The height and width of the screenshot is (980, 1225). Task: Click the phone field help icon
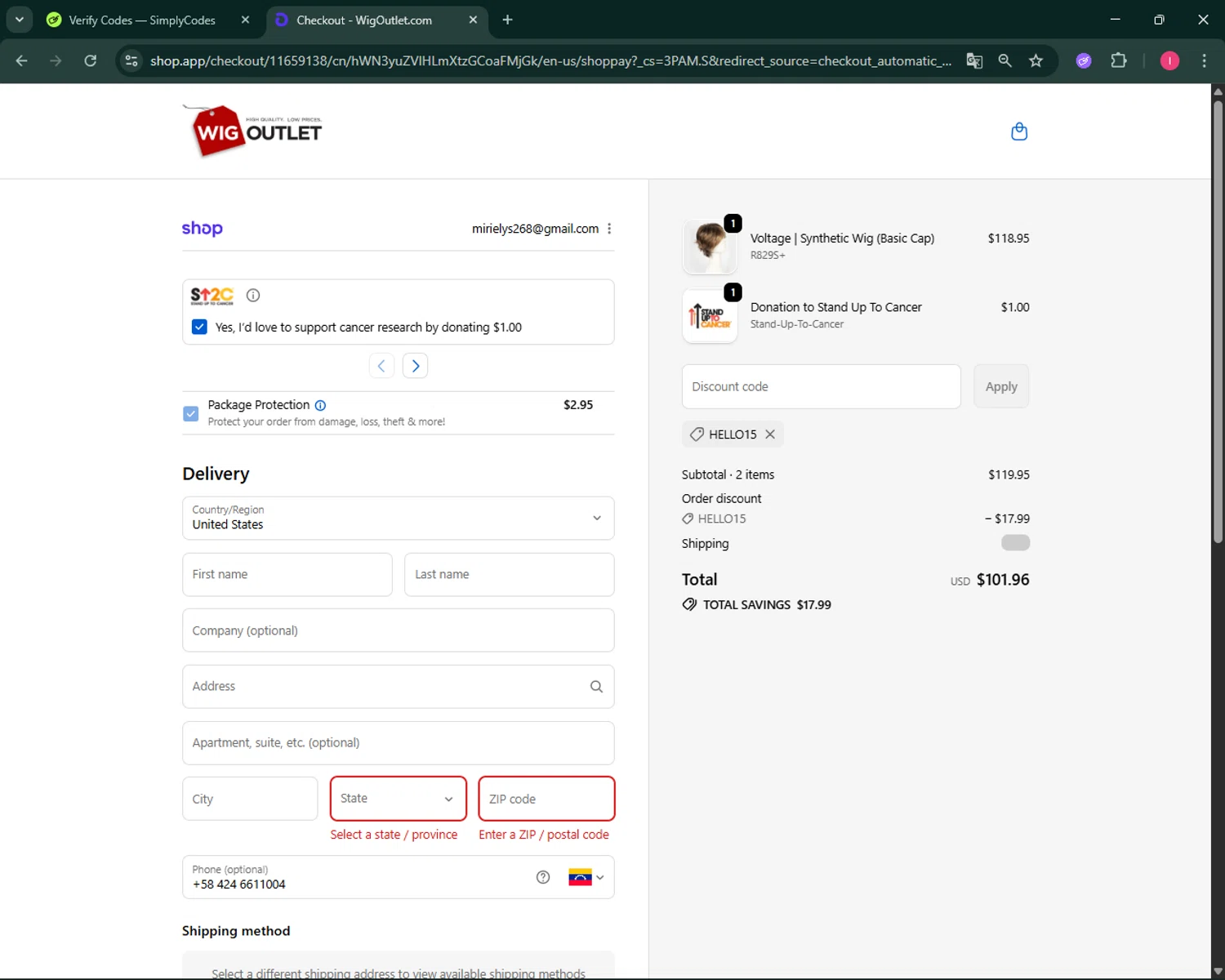pyautogui.click(x=543, y=877)
